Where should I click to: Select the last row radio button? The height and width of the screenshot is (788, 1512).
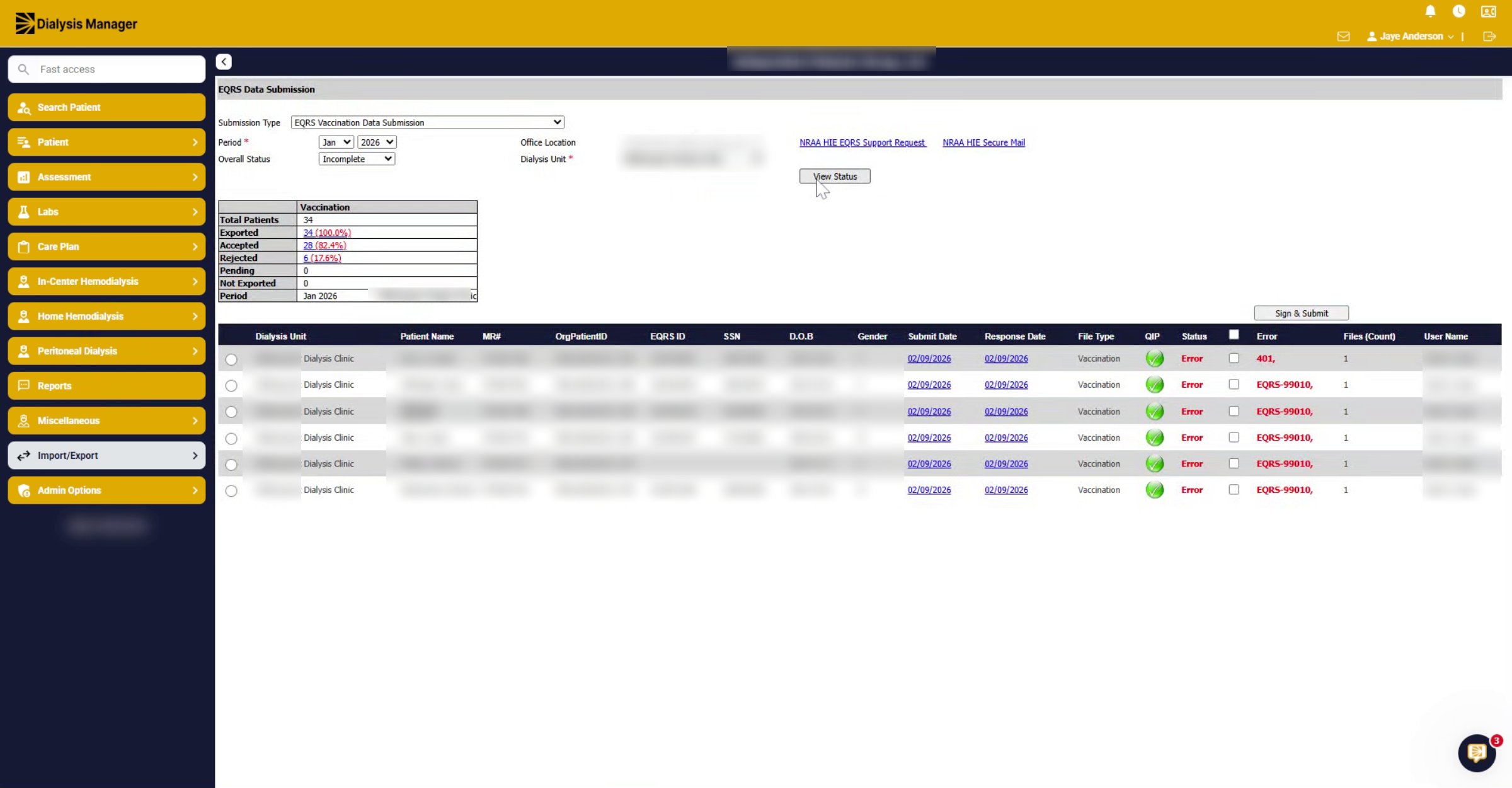point(231,490)
